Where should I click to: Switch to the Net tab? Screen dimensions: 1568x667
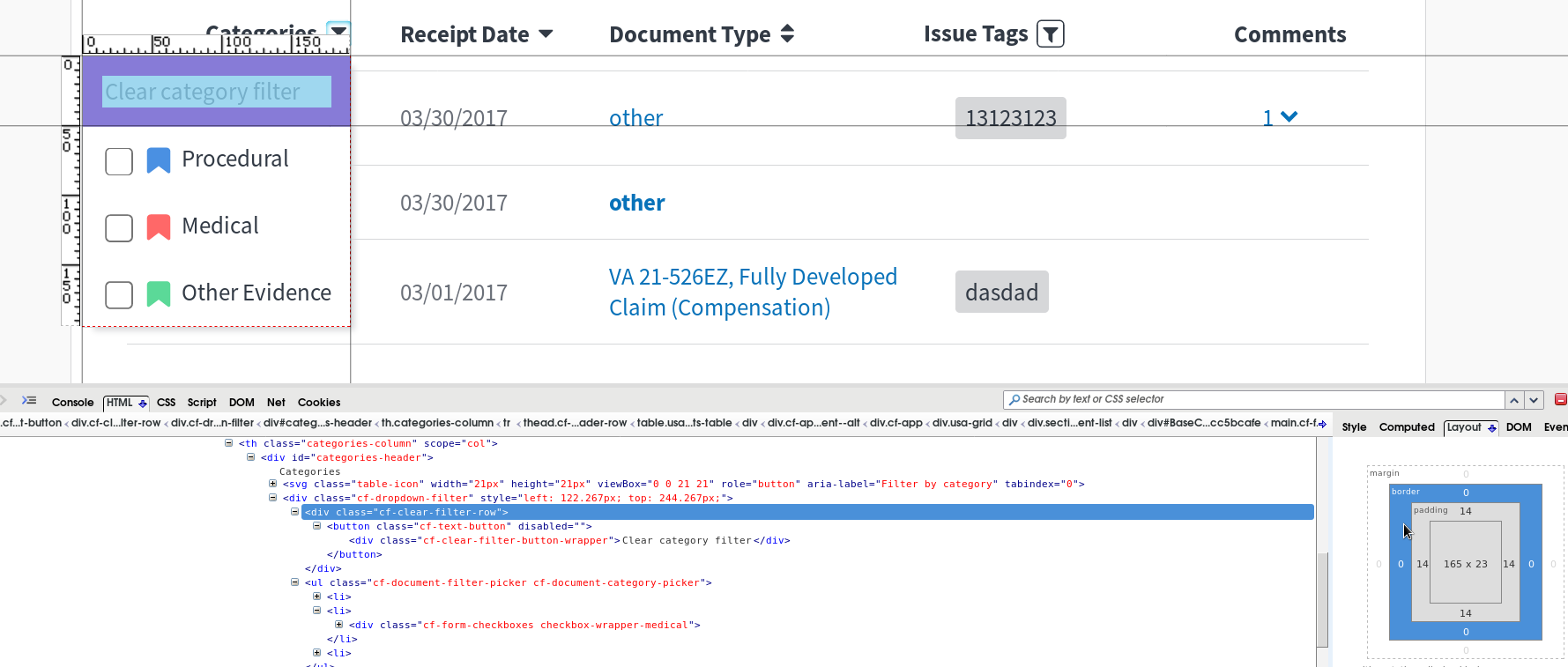276,403
